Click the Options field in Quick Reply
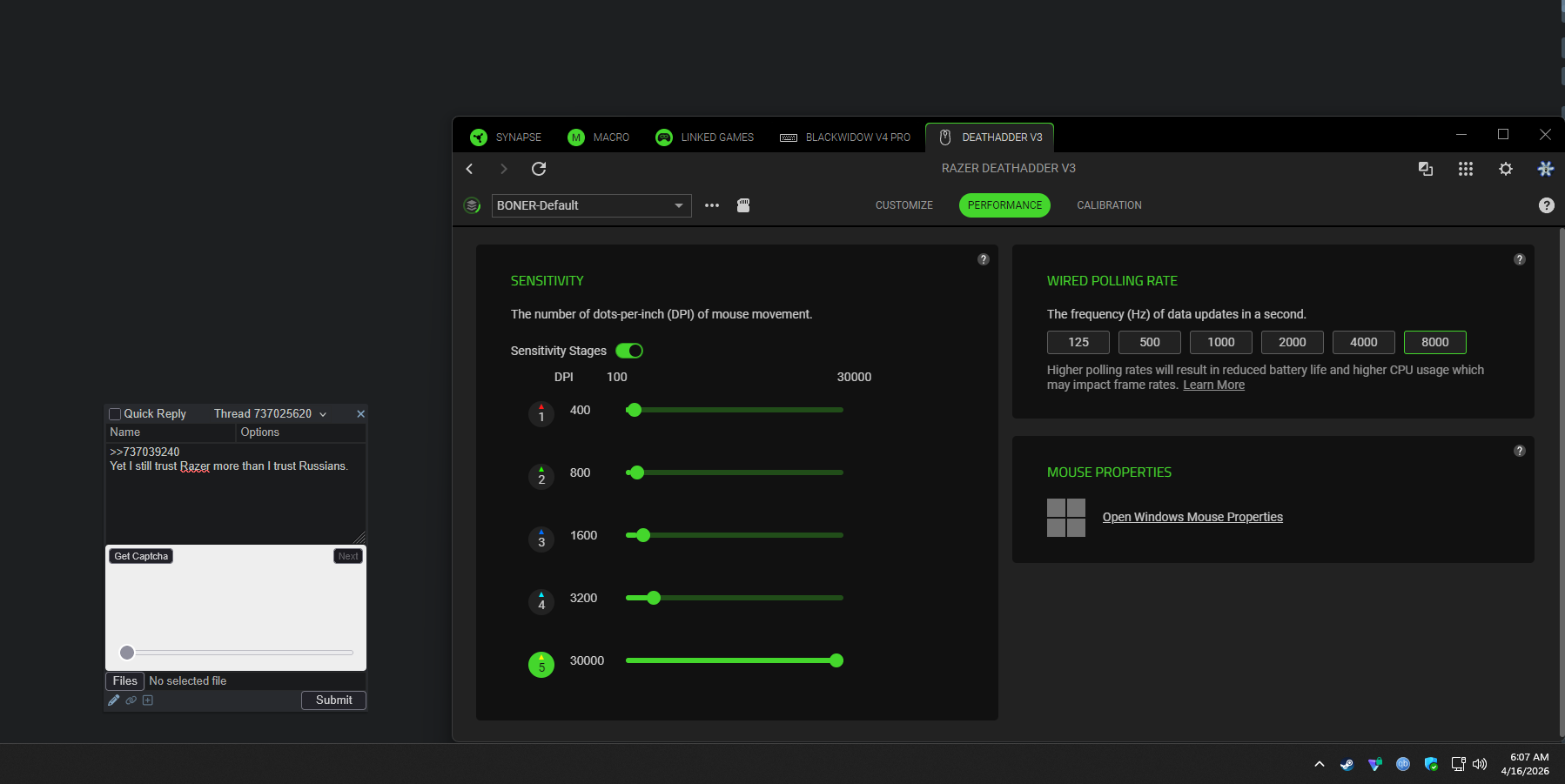 click(301, 432)
